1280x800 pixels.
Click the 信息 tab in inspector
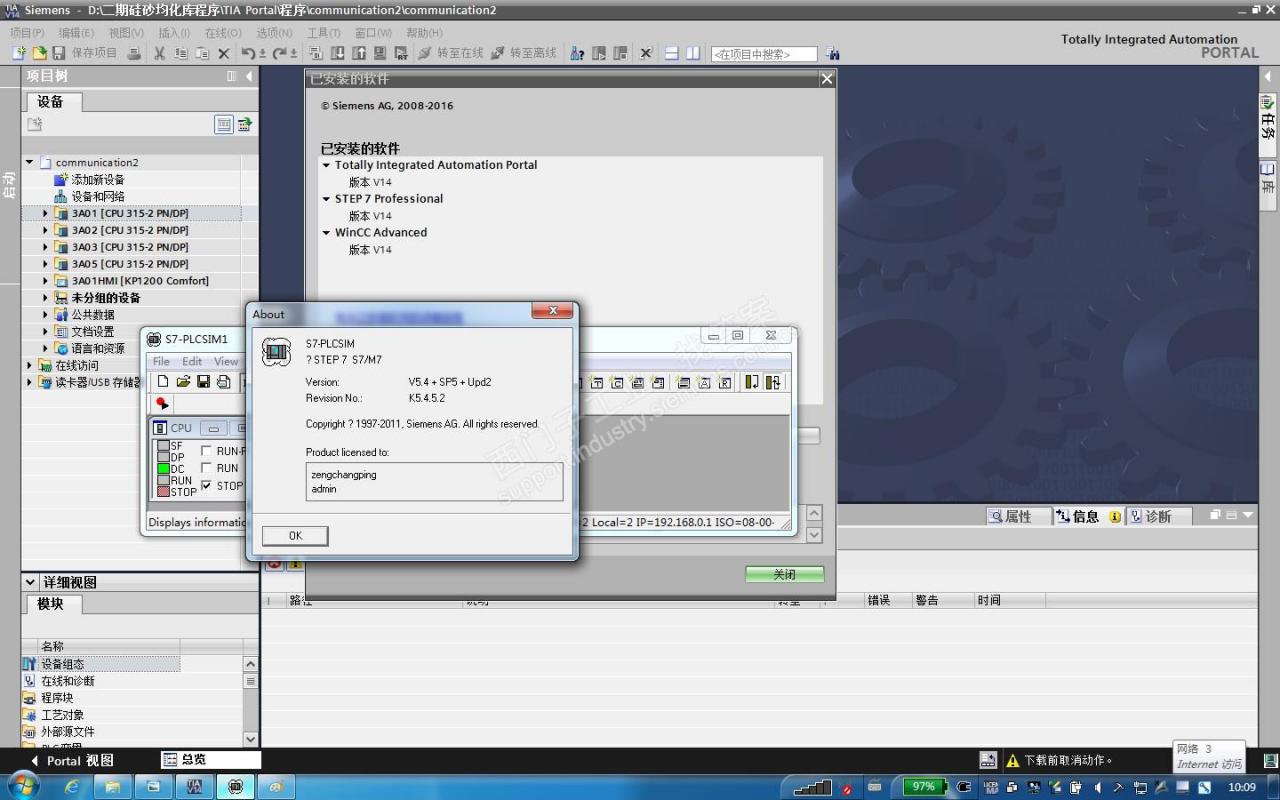[x=1086, y=516]
